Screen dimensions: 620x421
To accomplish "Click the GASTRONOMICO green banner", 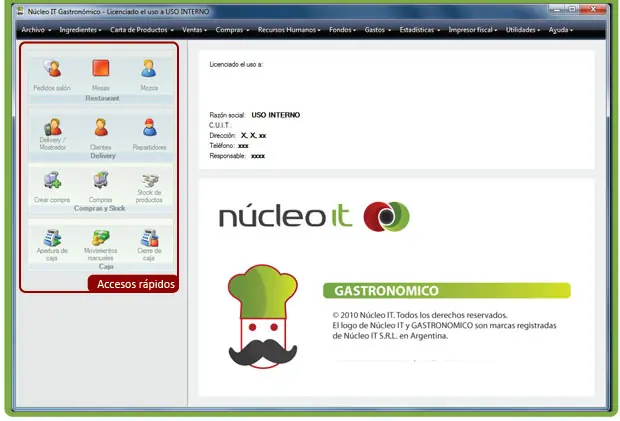I will click(447, 291).
